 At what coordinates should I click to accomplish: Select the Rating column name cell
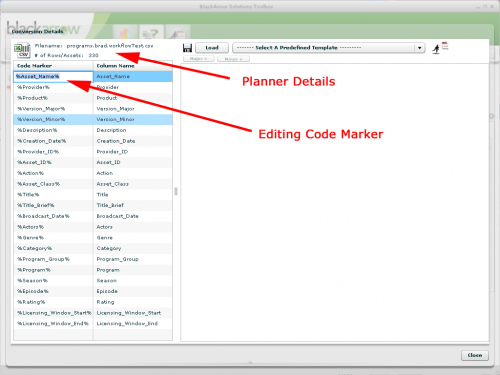(133, 302)
